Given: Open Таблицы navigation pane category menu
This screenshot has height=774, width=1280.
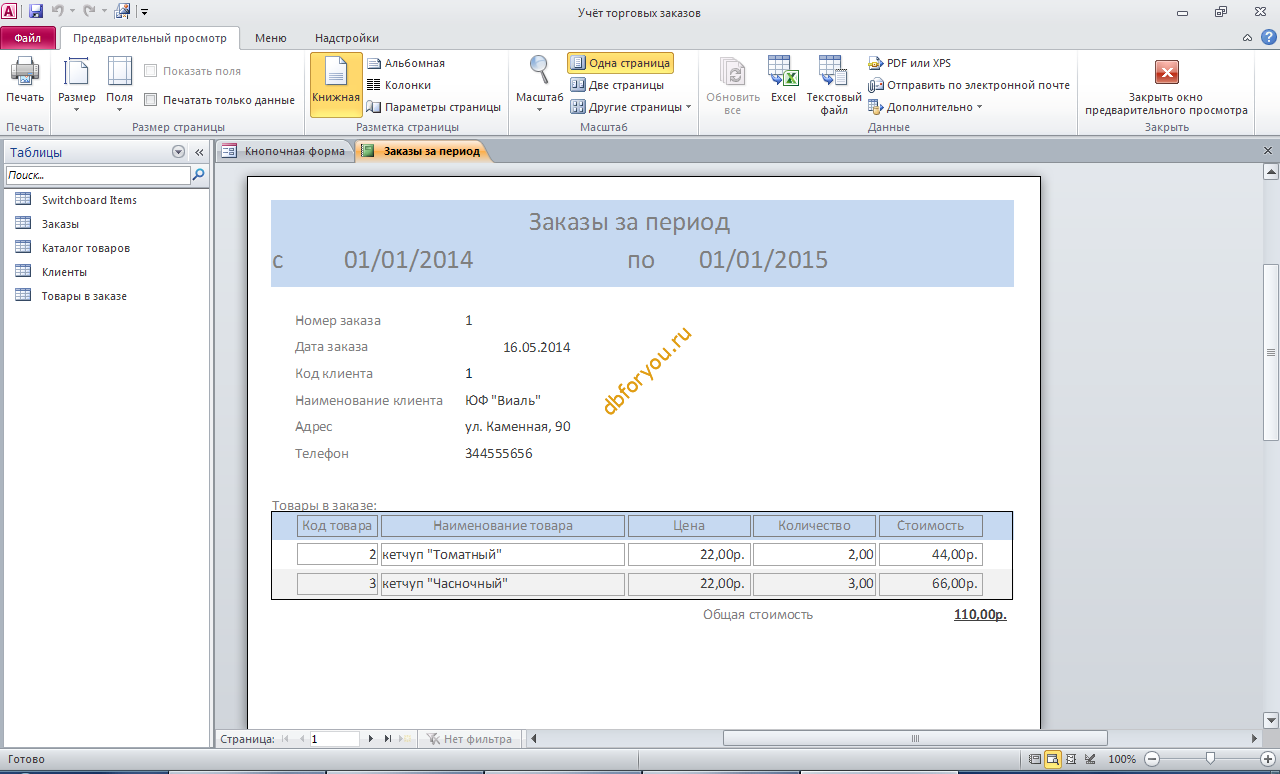Looking at the screenshot, I should [x=178, y=152].
